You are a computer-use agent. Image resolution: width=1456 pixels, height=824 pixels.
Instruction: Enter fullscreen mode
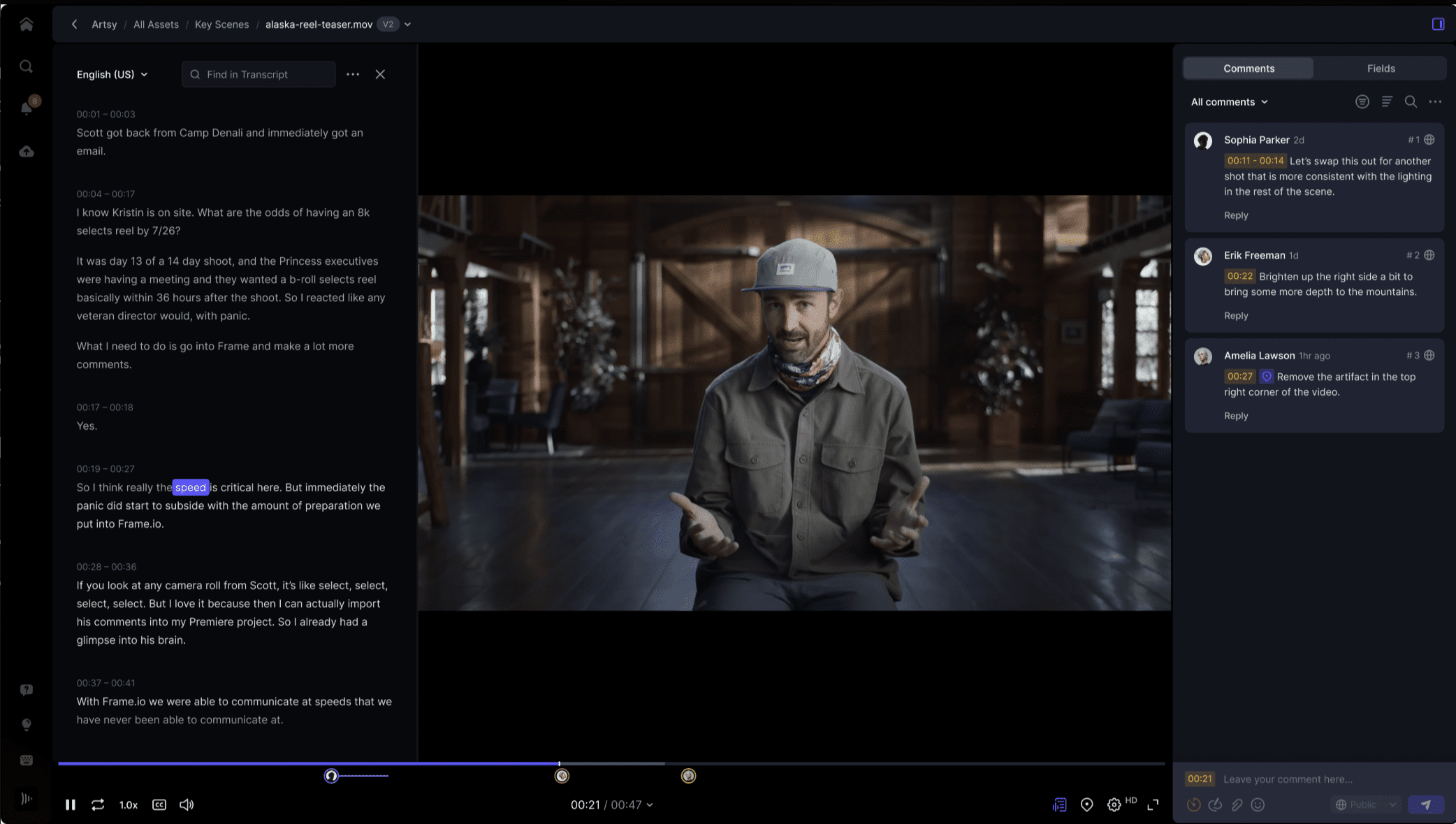tap(1153, 804)
